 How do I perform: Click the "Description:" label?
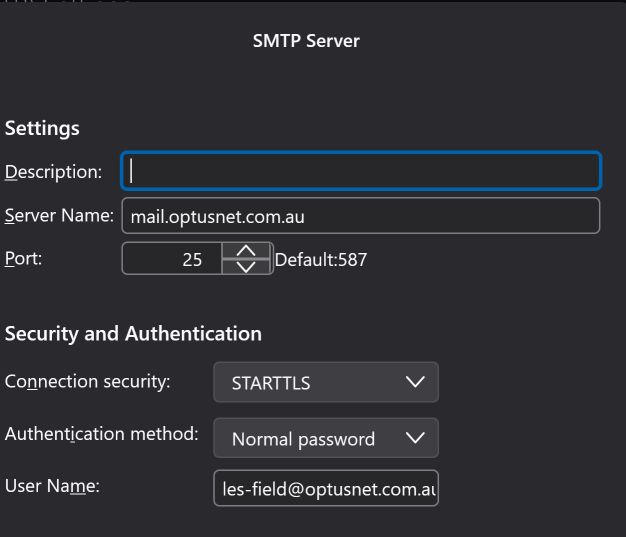(54, 172)
